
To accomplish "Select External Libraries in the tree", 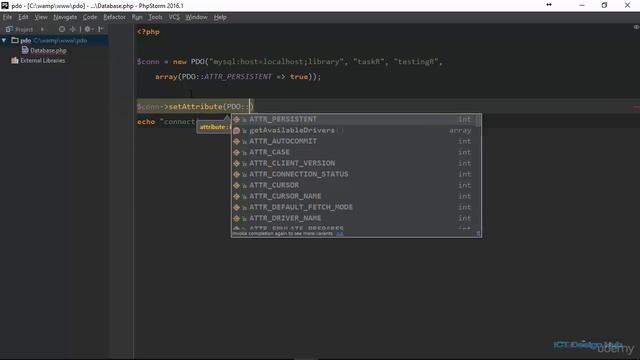I will 42,60.
